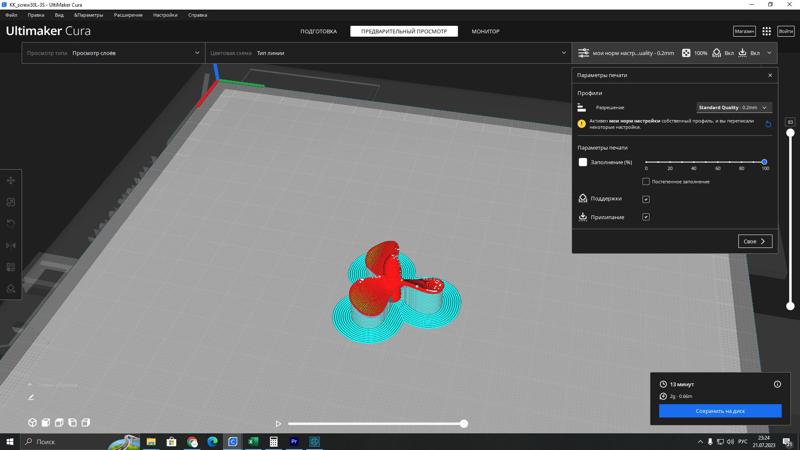The image size is (800, 450).
Task: Click the pencil edit icon for object name
Action: [31, 397]
